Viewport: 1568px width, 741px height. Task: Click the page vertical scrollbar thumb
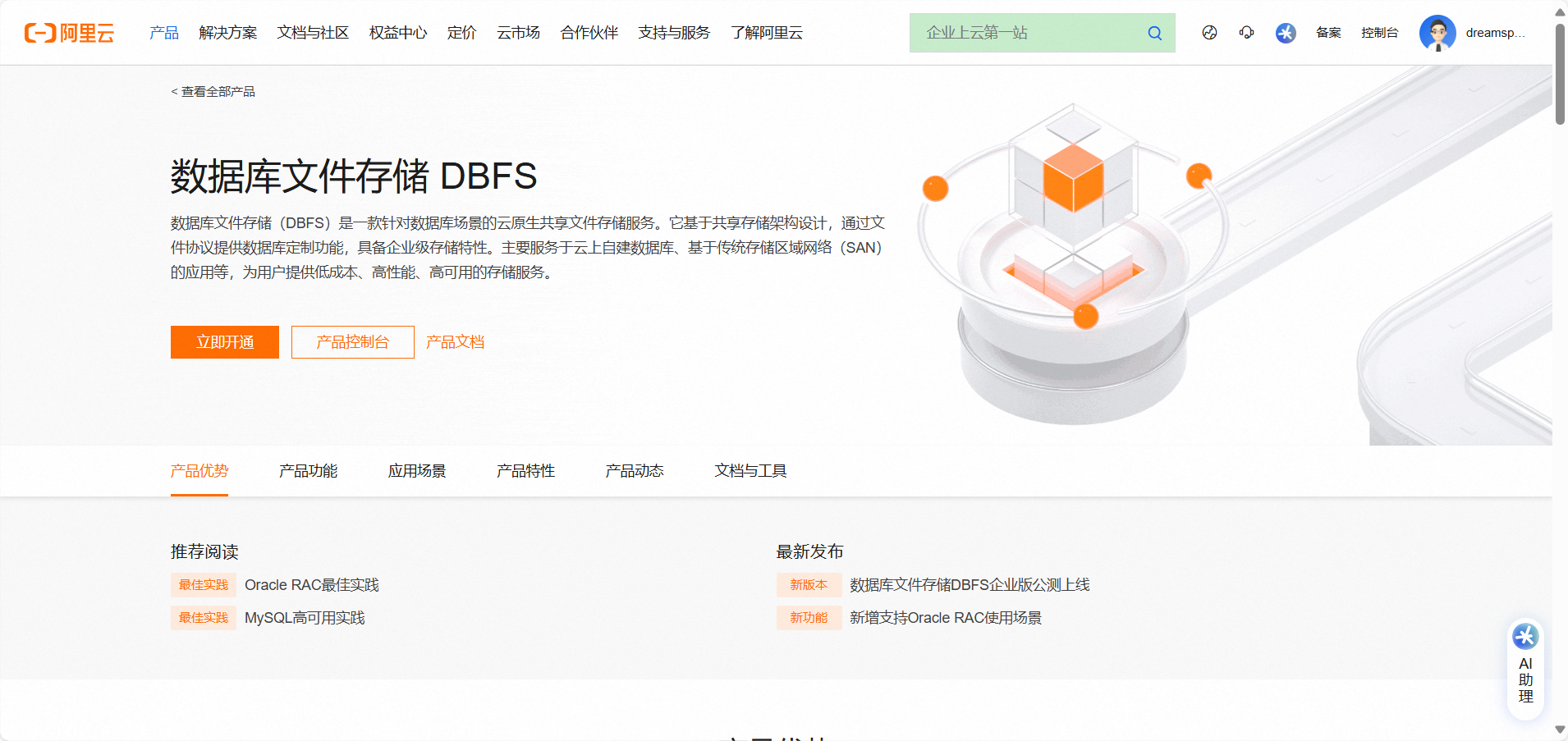coord(1560,74)
